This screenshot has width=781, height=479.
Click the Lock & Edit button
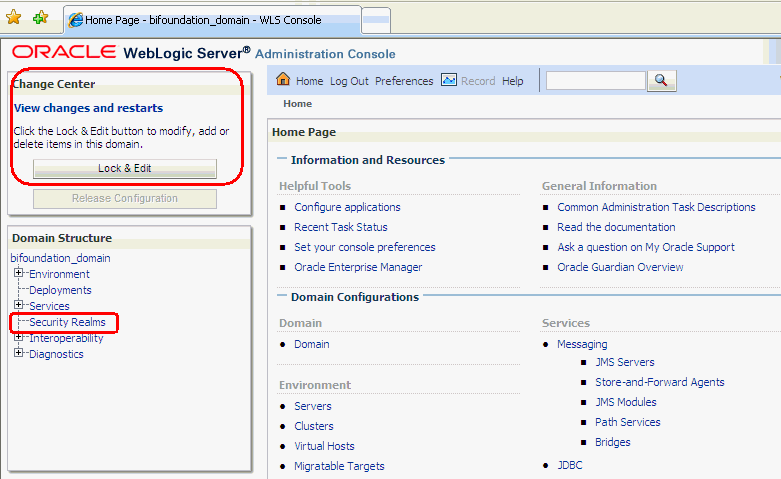[125, 168]
